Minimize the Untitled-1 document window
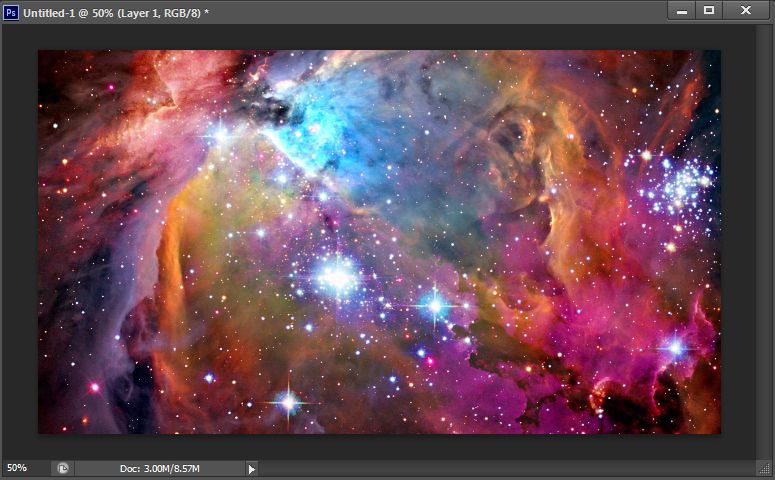The width and height of the screenshot is (775, 480). (x=682, y=10)
